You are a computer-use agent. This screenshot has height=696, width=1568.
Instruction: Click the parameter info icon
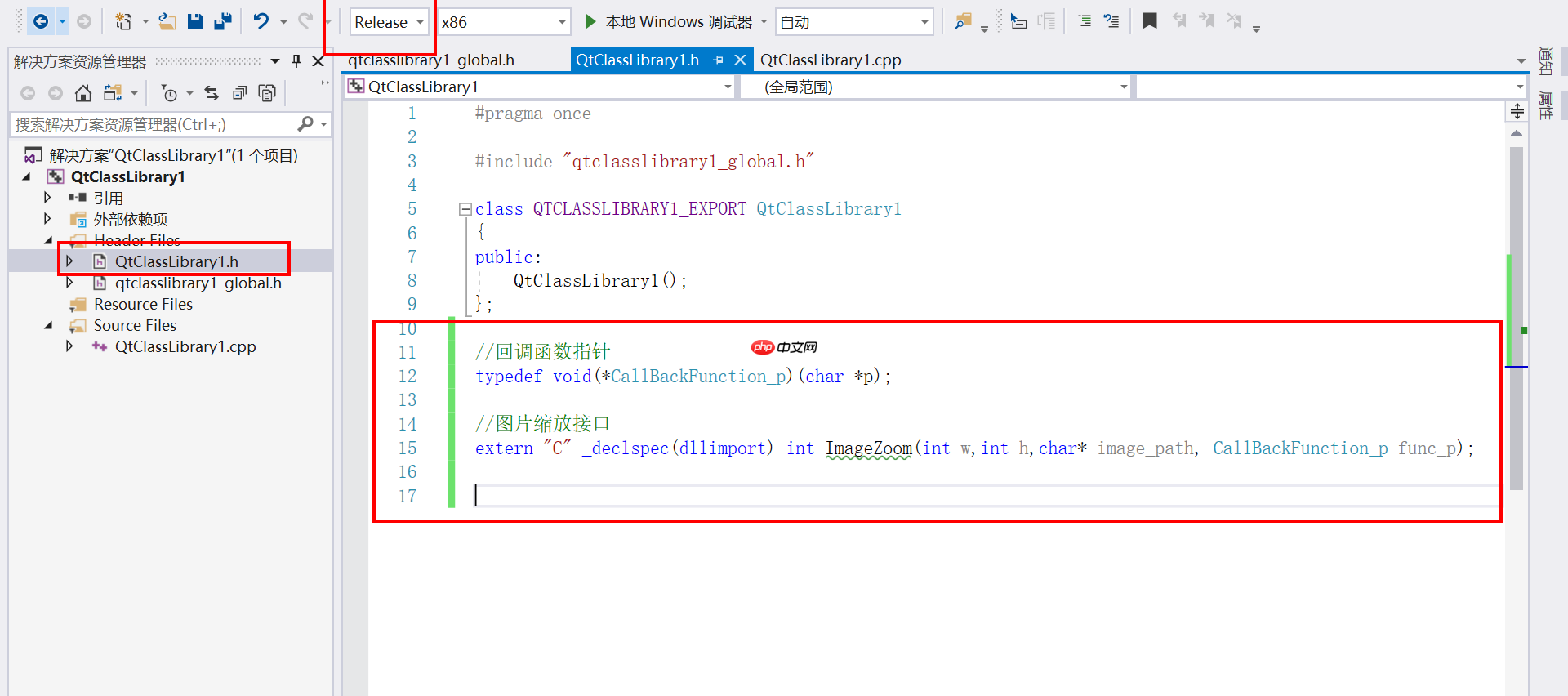[1046, 21]
